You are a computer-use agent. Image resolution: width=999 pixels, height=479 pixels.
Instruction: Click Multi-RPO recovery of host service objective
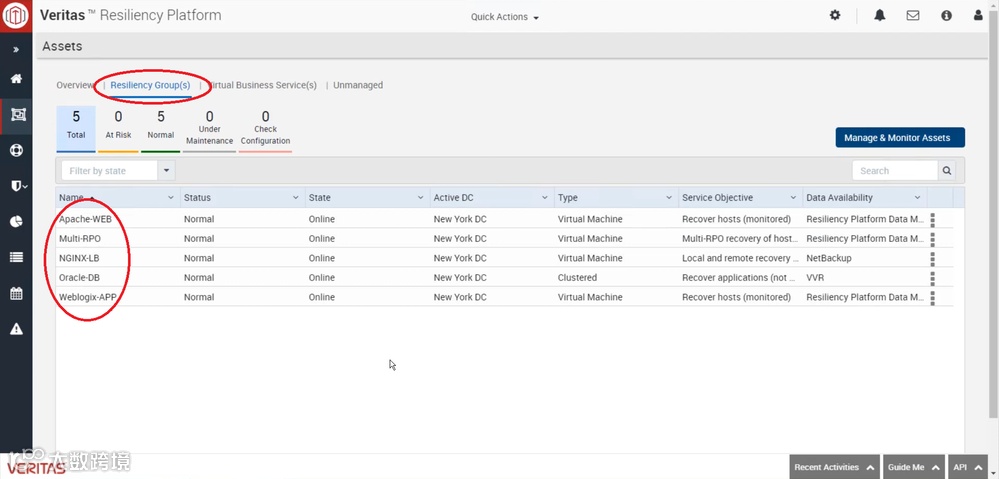(740, 239)
